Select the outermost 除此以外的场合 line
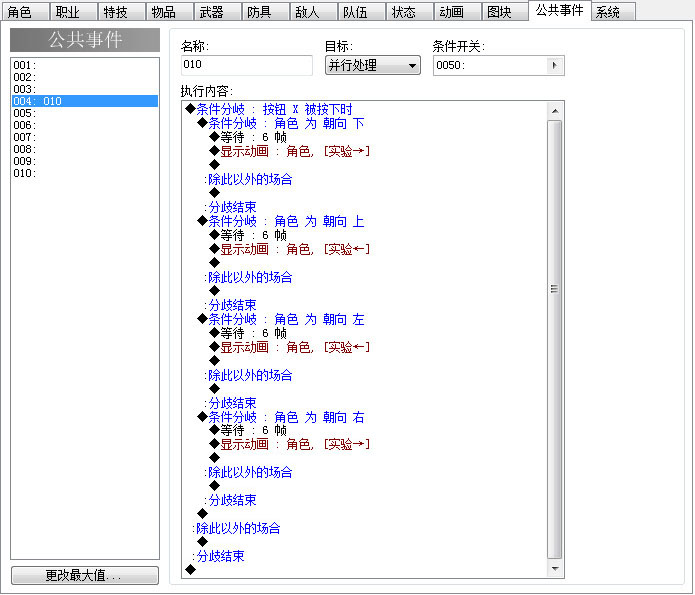Viewport: 695px width, 595px height. click(236, 528)
